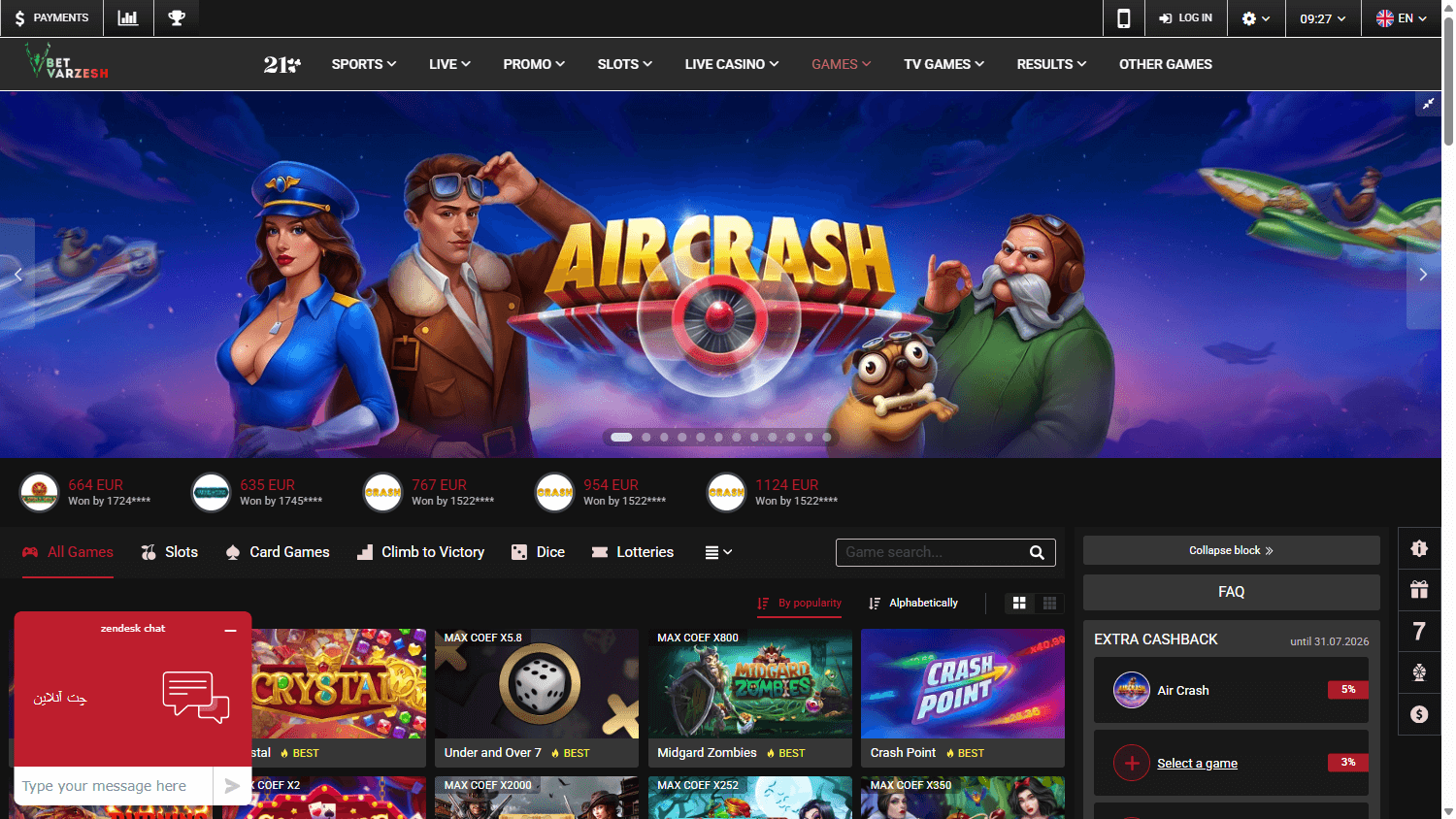Open the GAMES menu

pyautogui.click(x=842, y=64)
